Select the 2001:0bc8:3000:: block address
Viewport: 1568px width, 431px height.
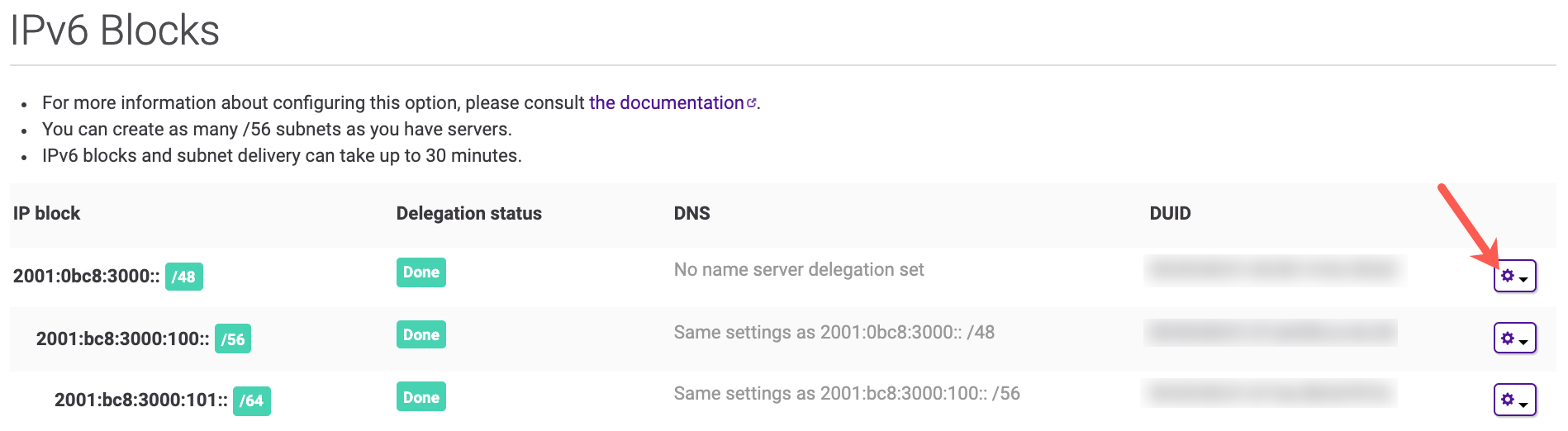pos(86,277)
